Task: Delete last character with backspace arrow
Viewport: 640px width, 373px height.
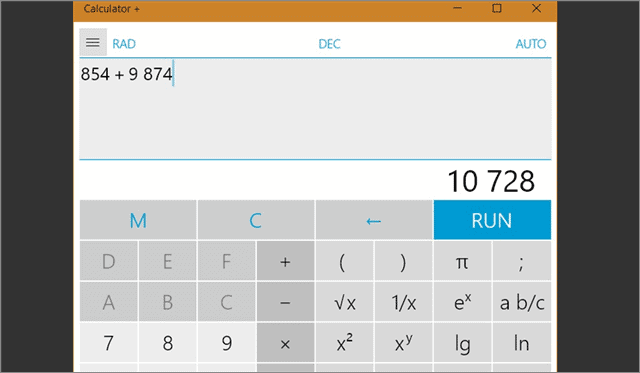Action: point(374,220)
